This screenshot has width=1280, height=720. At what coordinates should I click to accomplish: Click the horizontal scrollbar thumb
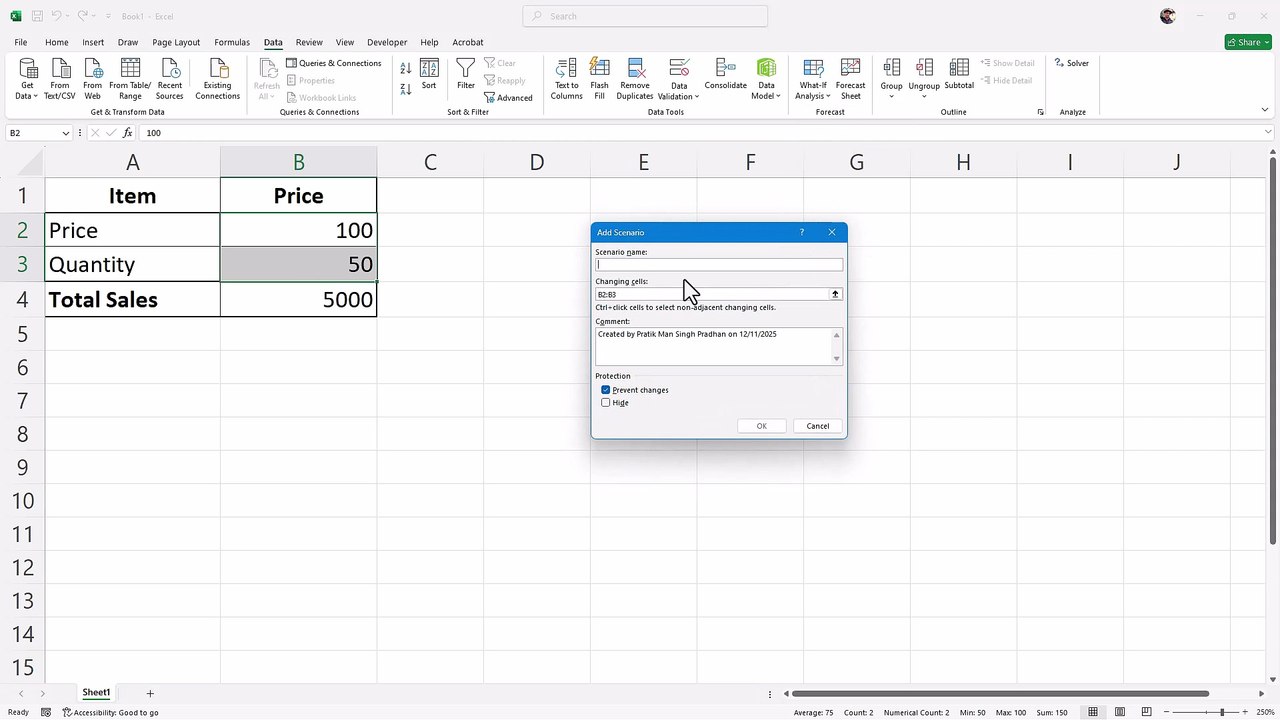coord(1001,693)
